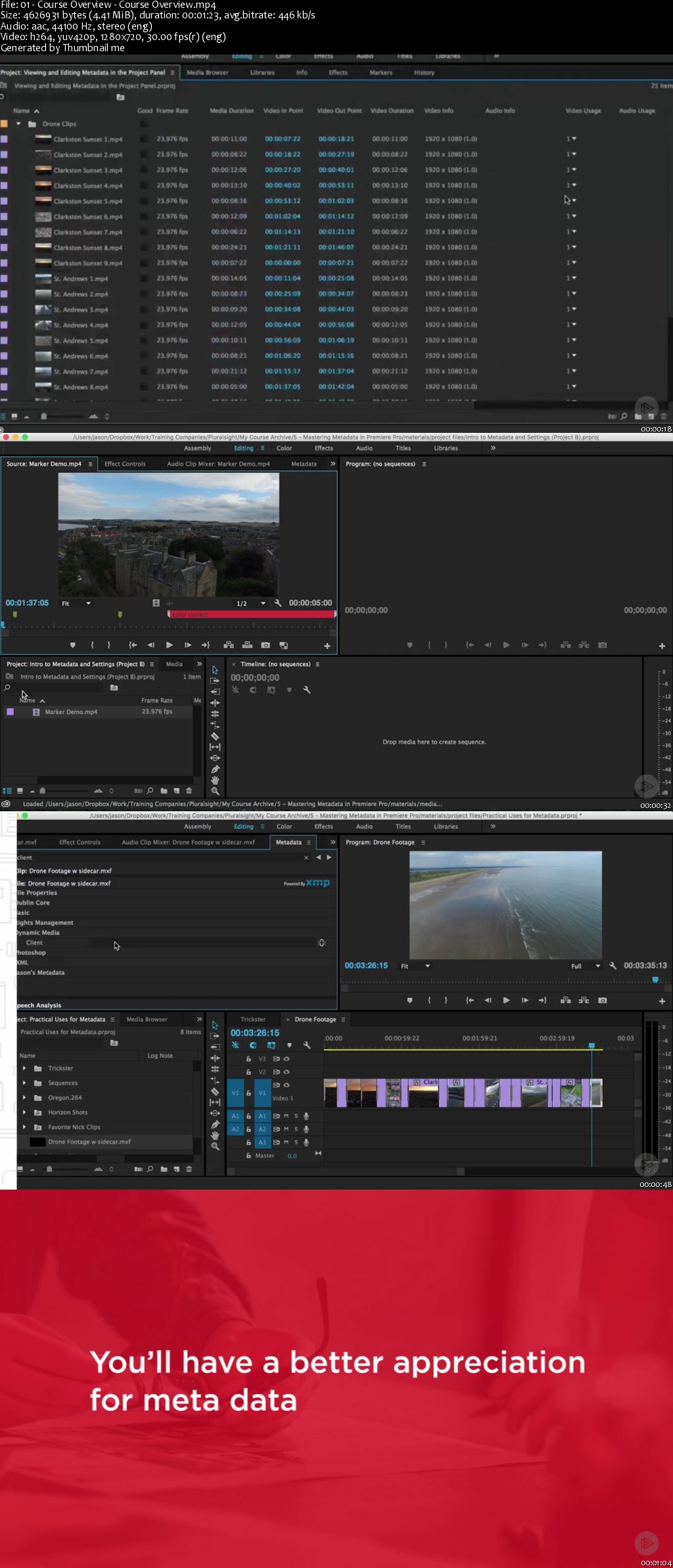Expand the Rights Management metadata section
673x1568 pixels.
point(45,923)
